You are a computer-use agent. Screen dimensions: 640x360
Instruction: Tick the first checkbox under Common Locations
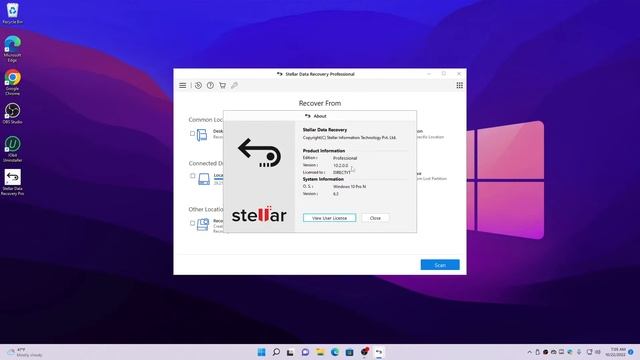tap(192, 133)
